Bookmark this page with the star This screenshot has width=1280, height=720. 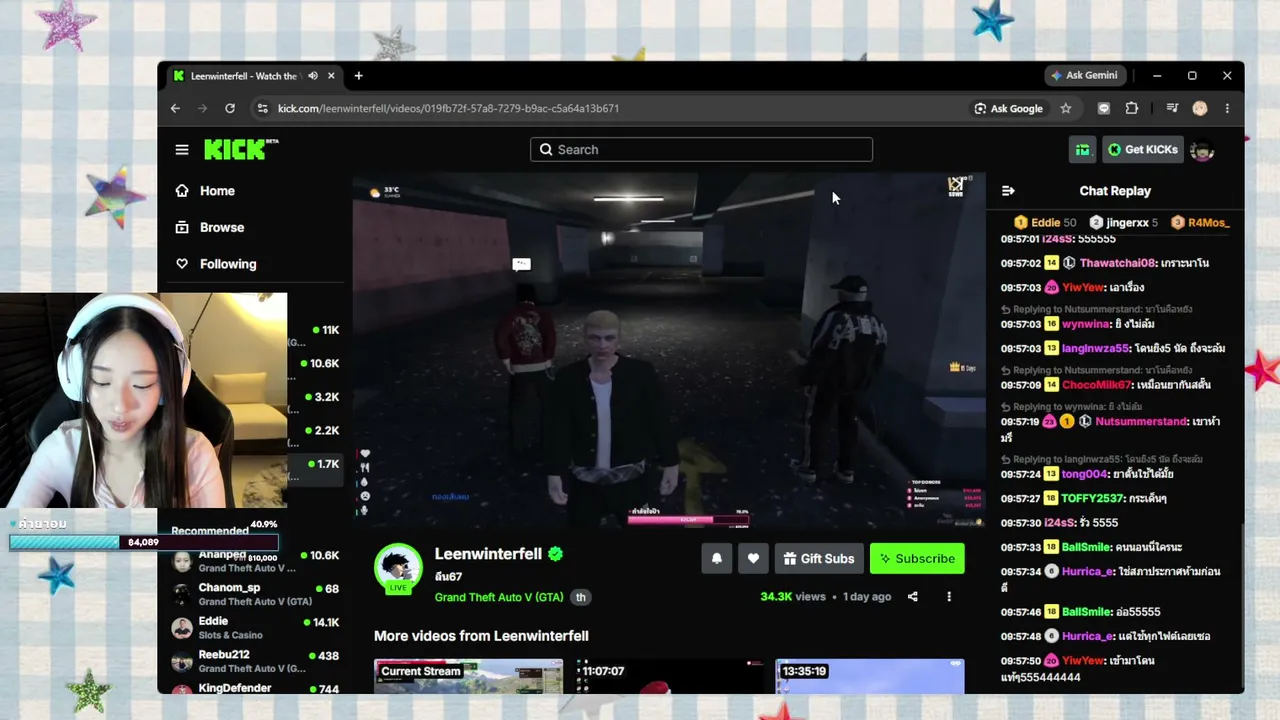[1066, 108]
